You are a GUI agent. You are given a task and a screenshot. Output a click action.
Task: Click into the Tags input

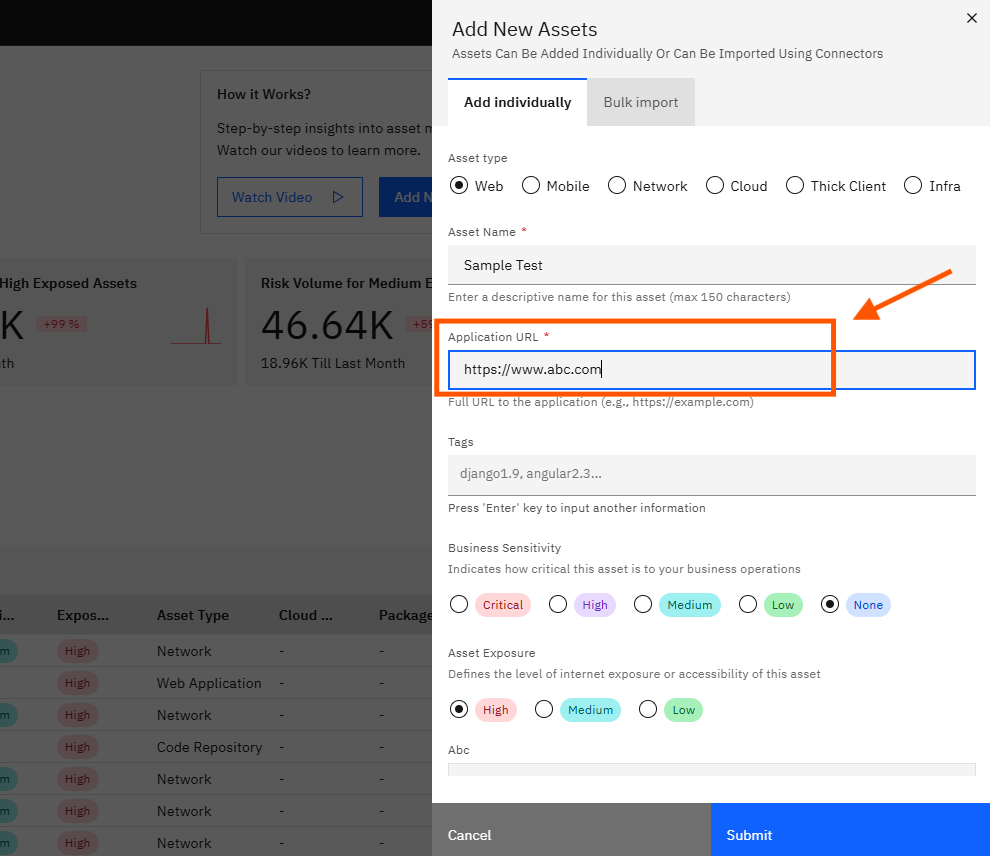pyautogui.click(x=712, y=475)
